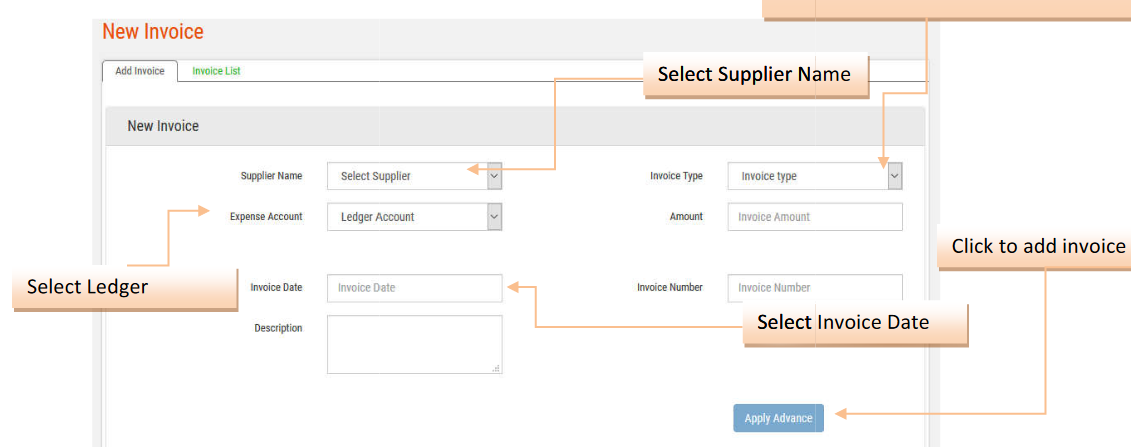
Task: Click the orange New Invoice page title
Action: pos(153,32)
